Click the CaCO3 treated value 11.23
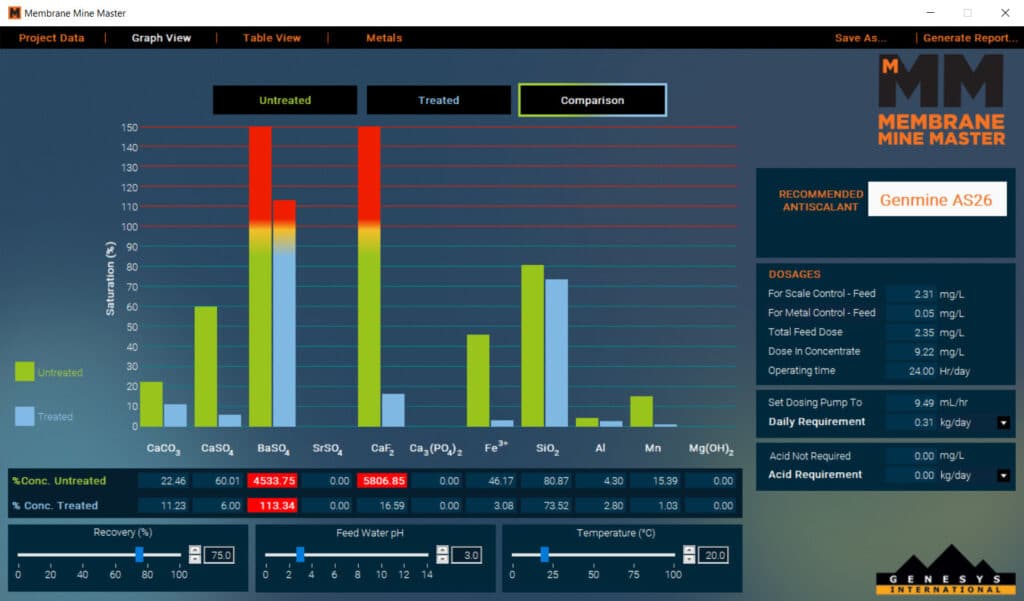 163,506
